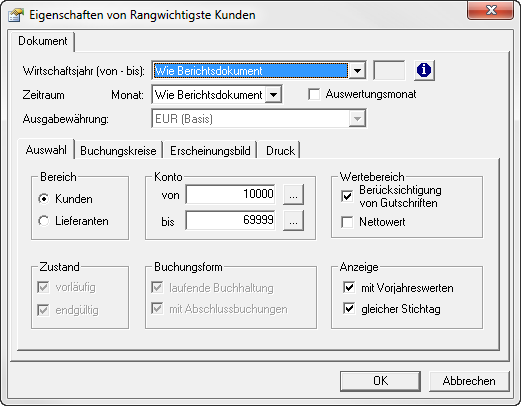Open the Monat dropdown arrow
The image size is (521, 406).
click(x=273, y=95)
